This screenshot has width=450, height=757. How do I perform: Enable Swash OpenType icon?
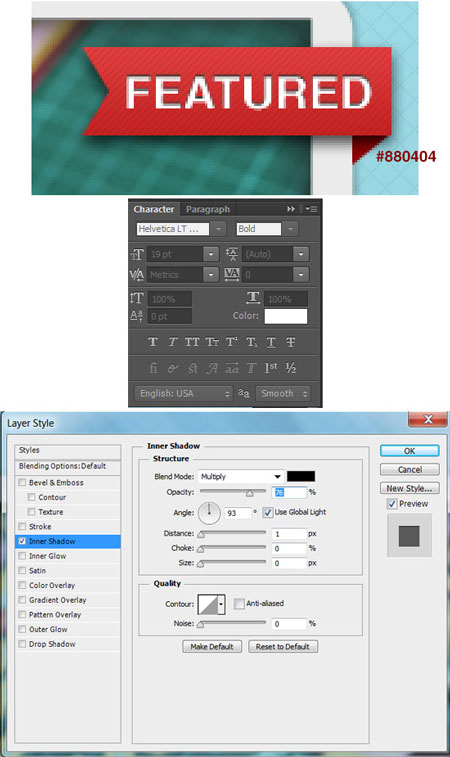coord(212,368)
